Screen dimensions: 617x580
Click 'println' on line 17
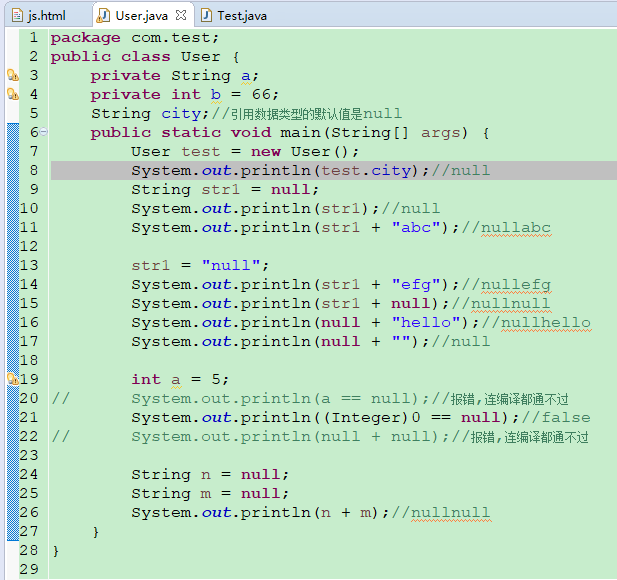[x=275, y=342]
